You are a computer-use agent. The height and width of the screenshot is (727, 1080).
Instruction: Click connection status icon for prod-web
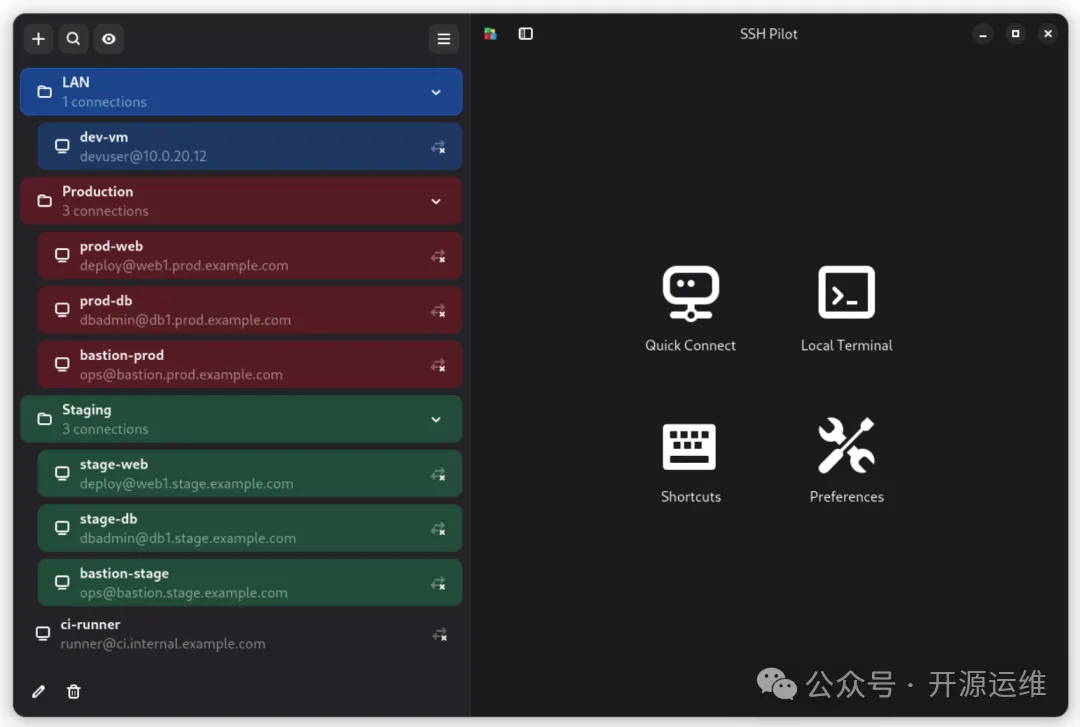[438, 256]
